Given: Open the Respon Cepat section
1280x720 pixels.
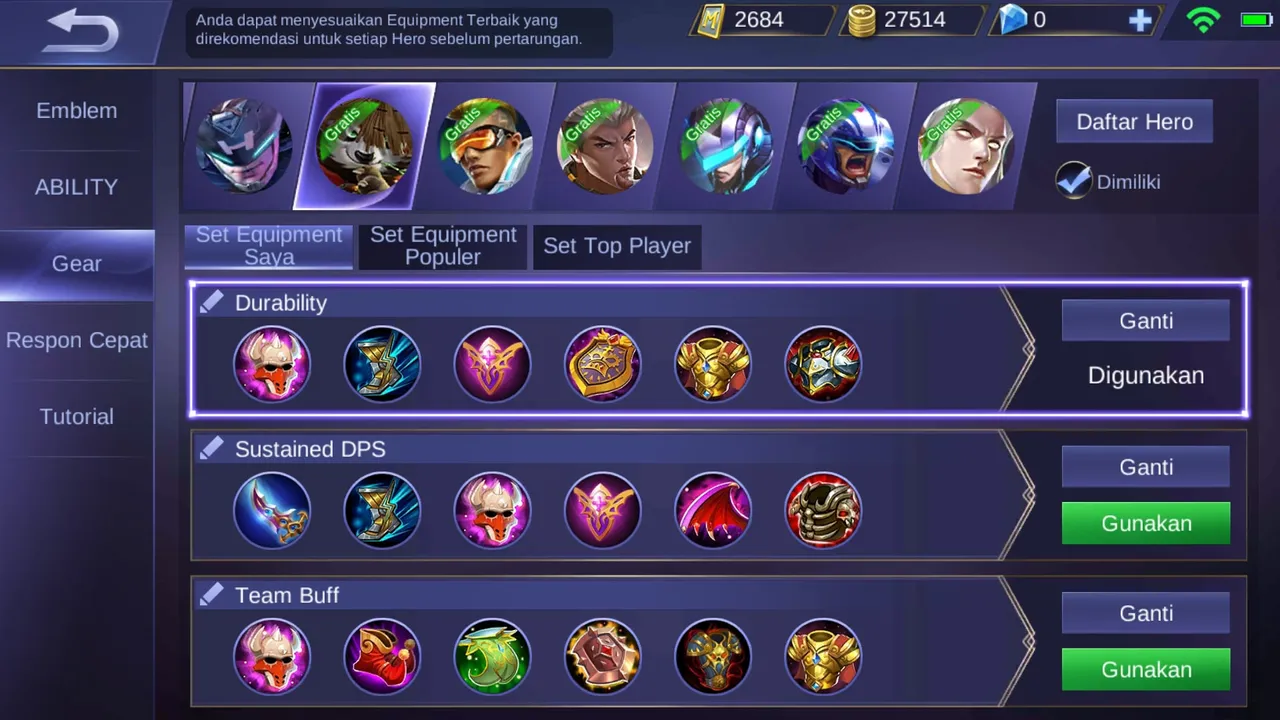Looking at the screenshot, I should tap(77, 340).
